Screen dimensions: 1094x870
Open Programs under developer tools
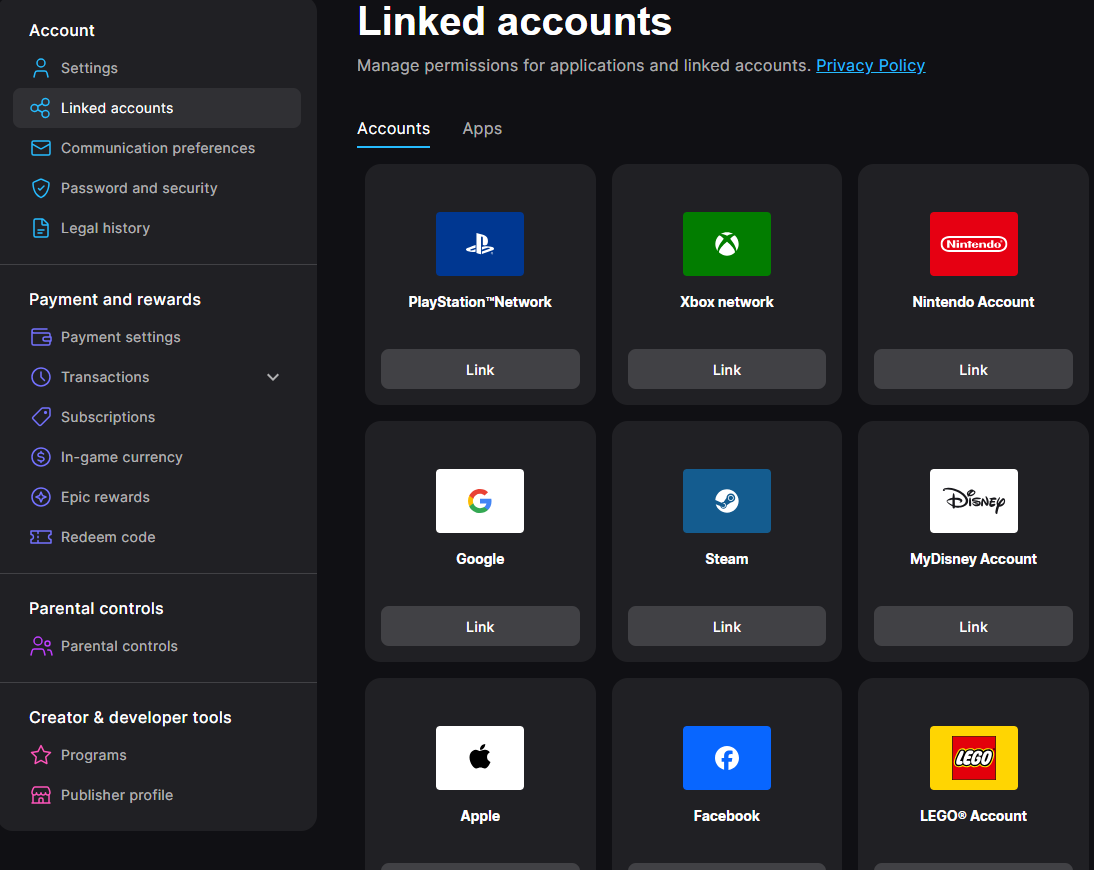157,755
